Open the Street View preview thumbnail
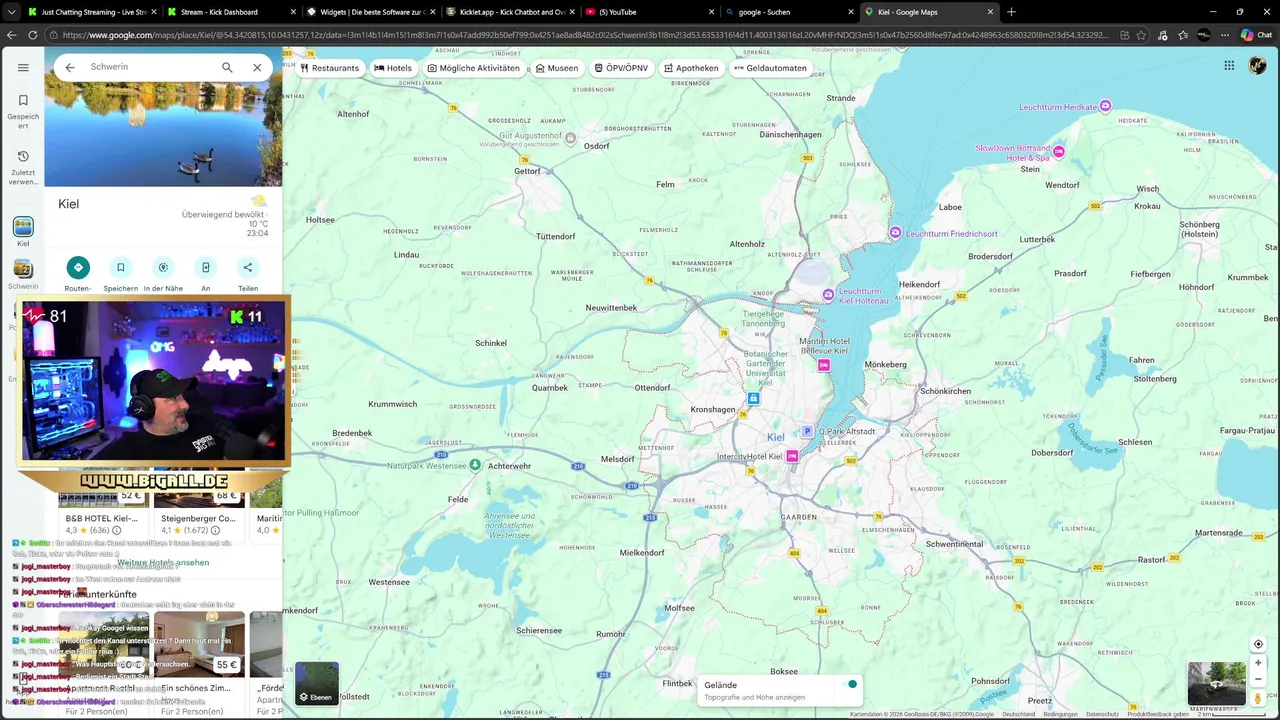 click(x=1217, y=684)
